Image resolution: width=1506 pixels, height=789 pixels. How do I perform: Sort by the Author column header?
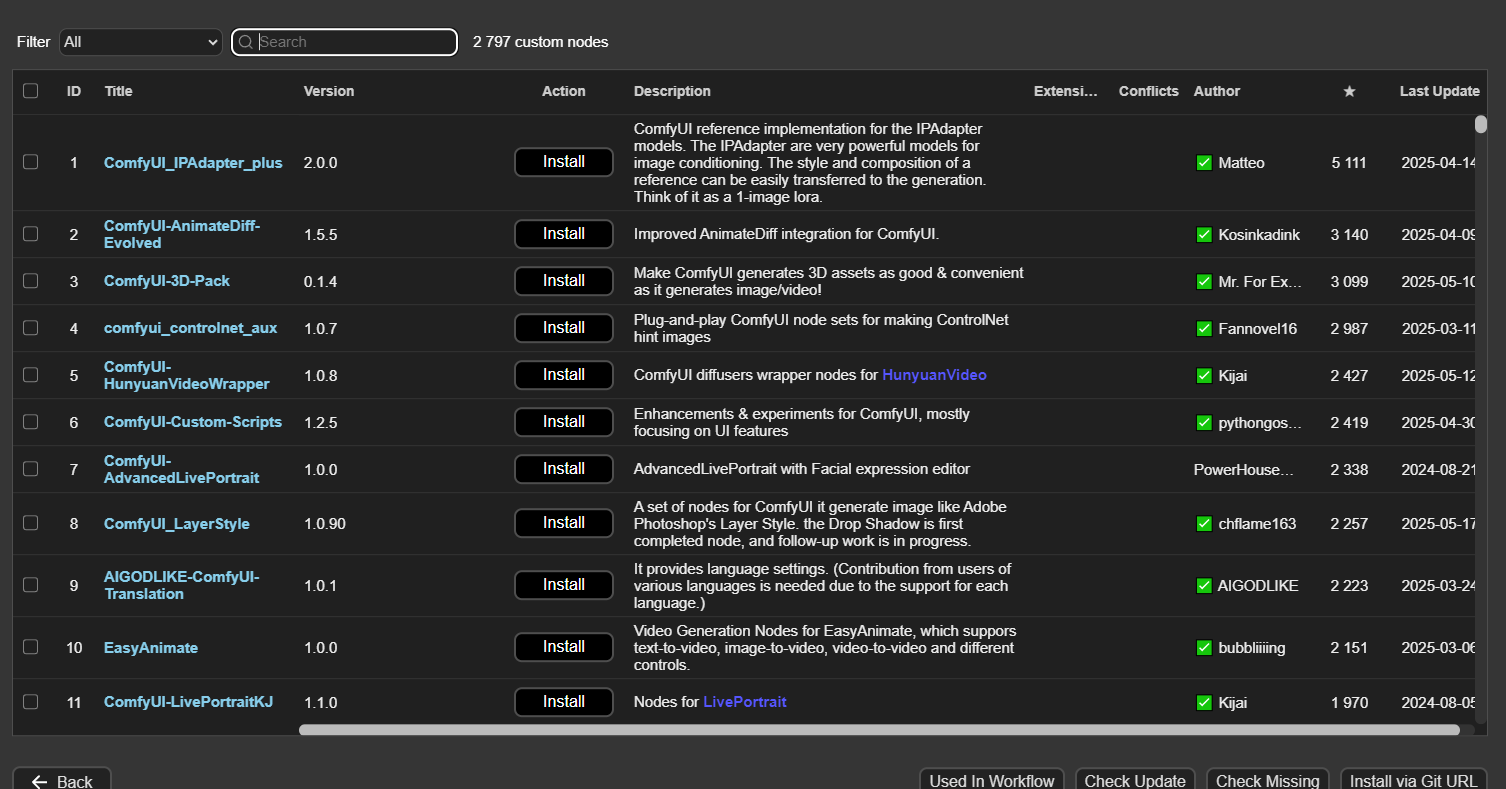(x=1217, y=91)
